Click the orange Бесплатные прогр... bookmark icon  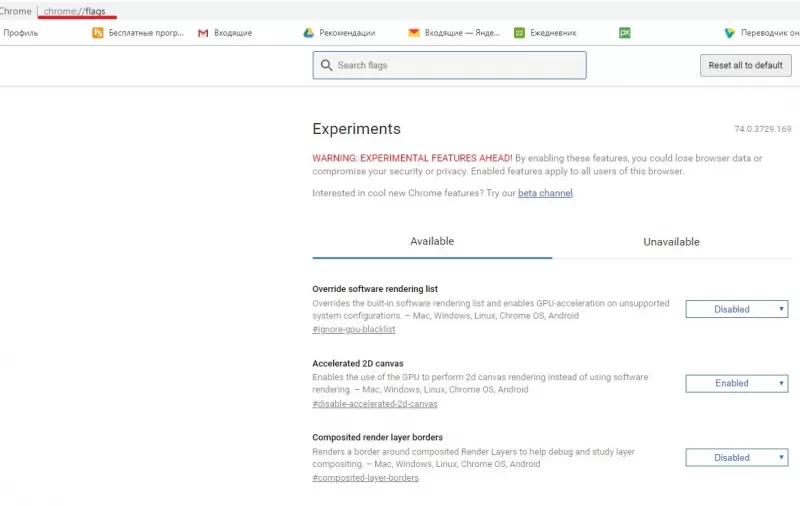pos(98,33)
